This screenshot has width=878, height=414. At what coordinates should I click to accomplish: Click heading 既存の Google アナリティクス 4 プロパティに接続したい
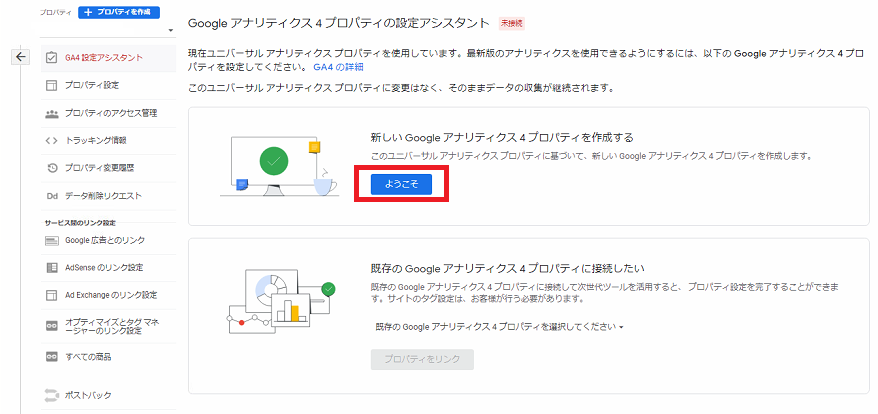(508, 268)
